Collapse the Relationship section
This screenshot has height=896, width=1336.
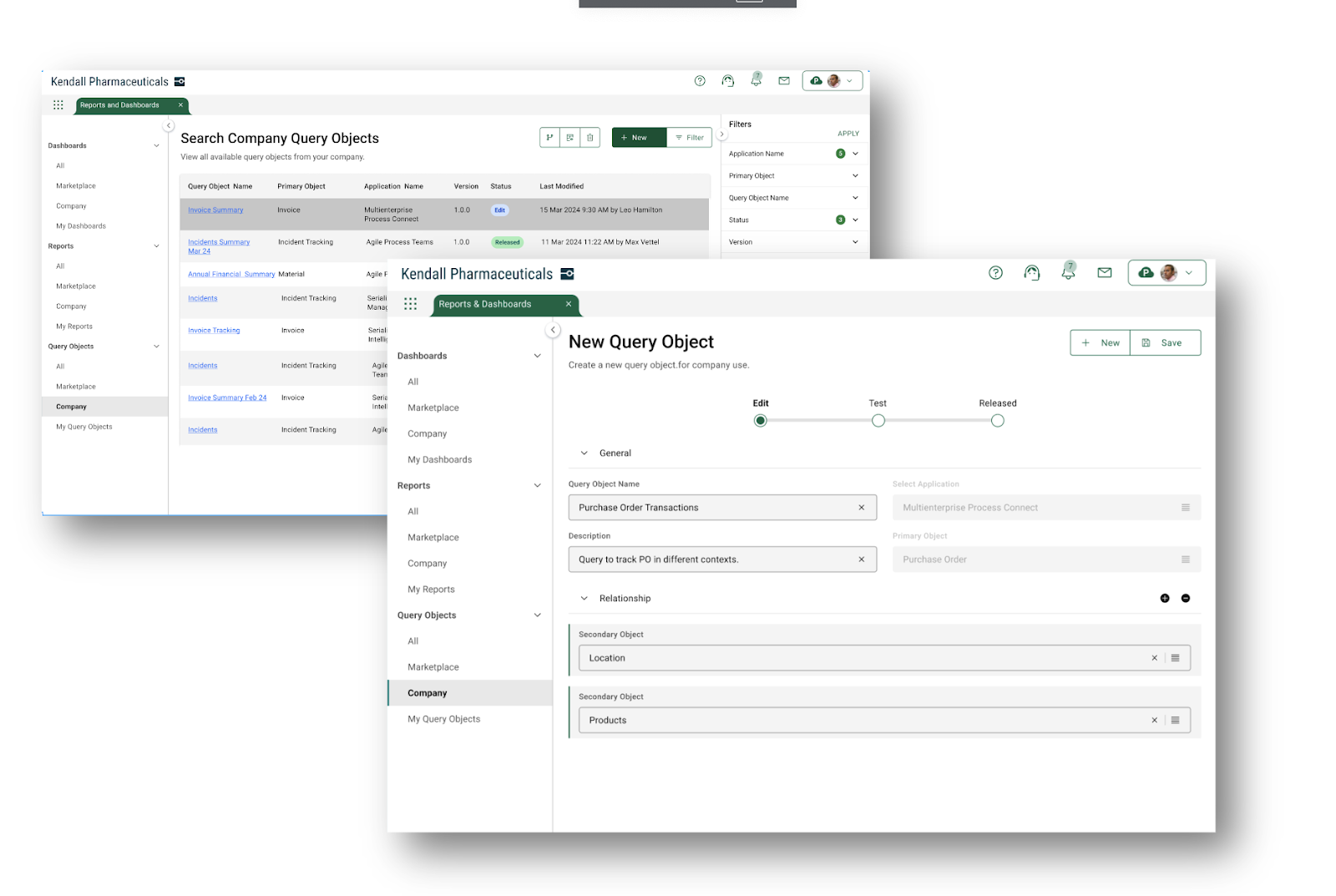tap(584, 599)
